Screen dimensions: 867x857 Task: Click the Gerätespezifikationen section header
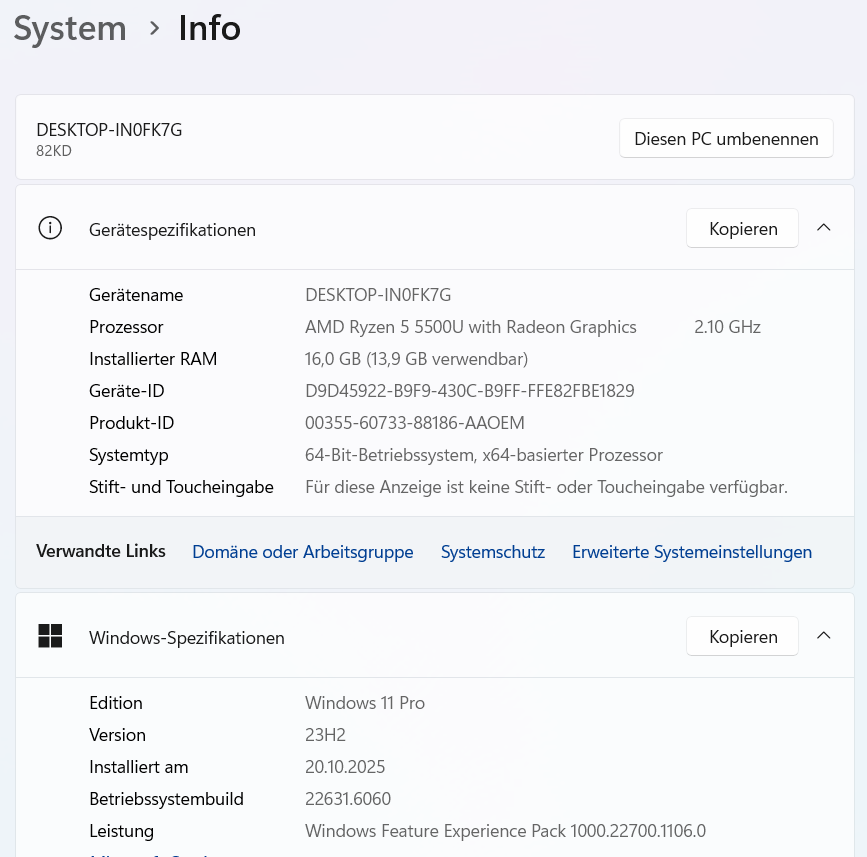click(x=435, y=228)
